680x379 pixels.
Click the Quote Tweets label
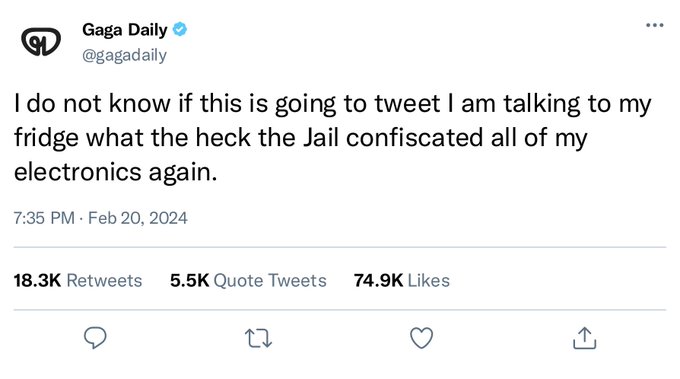270,281
